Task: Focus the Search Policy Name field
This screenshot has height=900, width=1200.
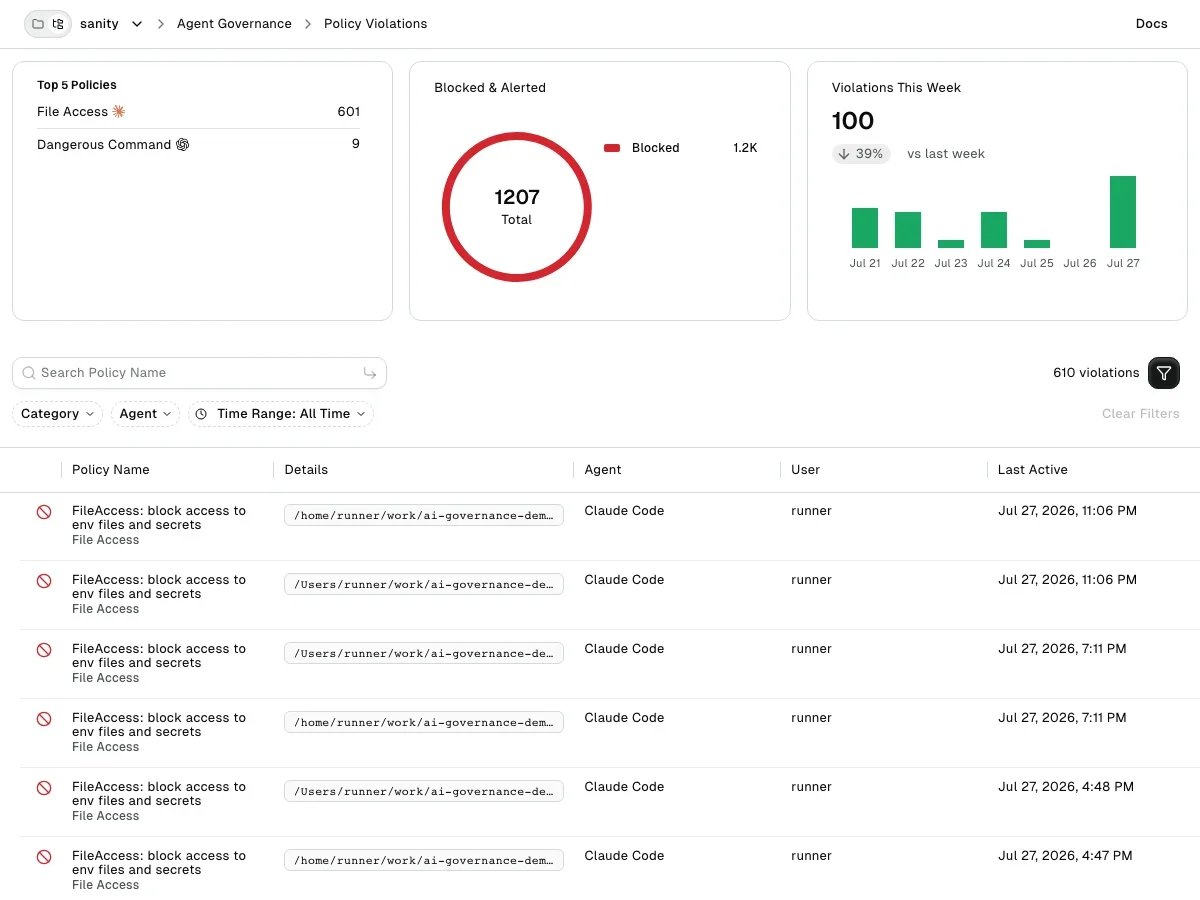Action: (x=199, y=373)
